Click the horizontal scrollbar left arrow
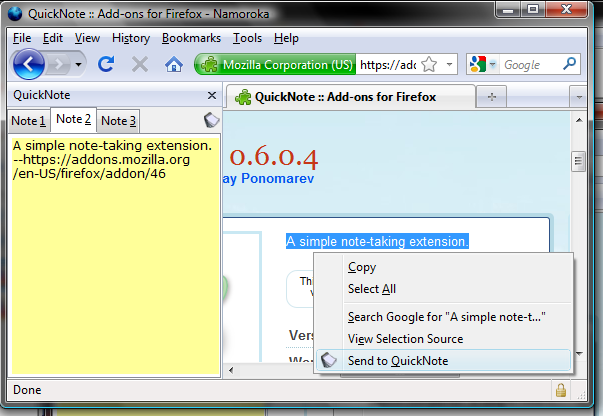The width and height of the screenshot is (603, 416). [231, 370]
